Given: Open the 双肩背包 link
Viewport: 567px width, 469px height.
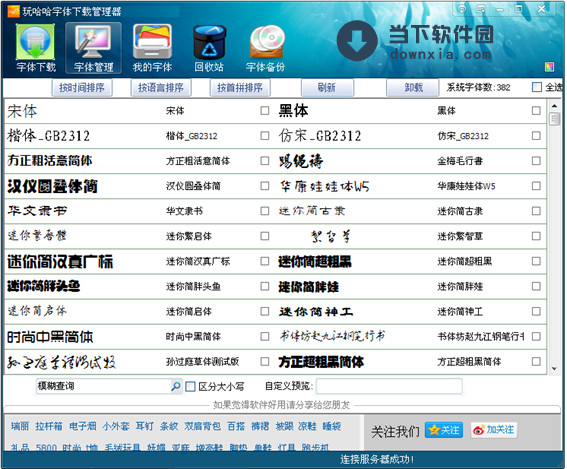Looking at the screenshot, I should tap(202, 426).
